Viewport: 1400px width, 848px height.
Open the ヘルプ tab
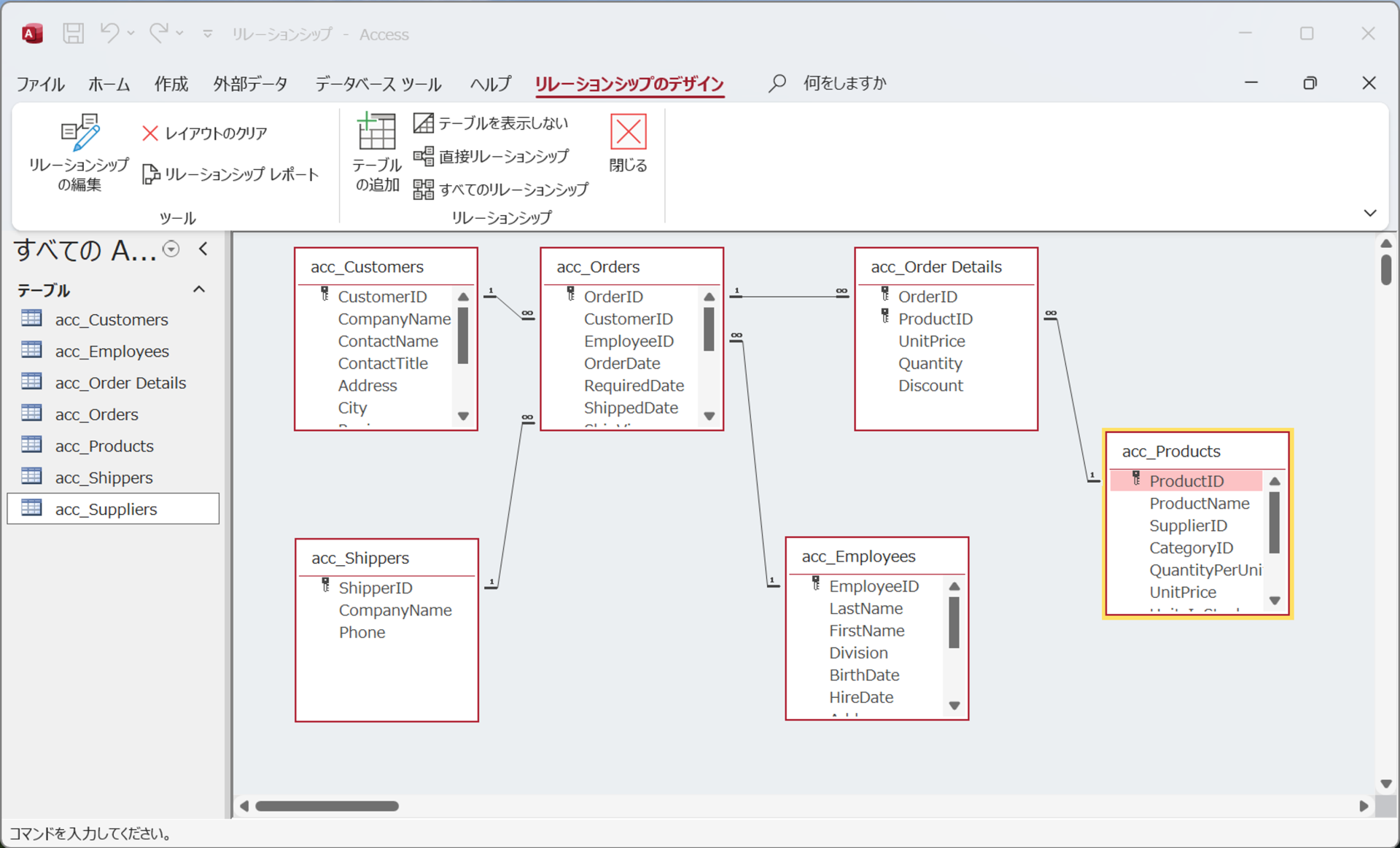point(491,84)
